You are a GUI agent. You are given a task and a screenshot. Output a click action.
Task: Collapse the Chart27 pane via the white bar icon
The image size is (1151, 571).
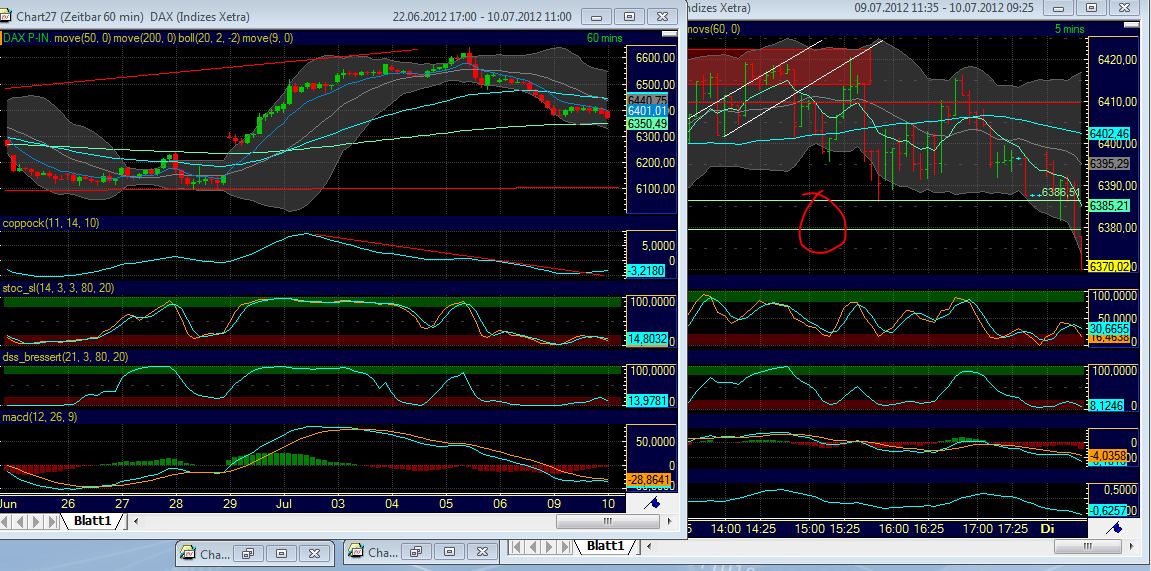(x=669, y=34)
